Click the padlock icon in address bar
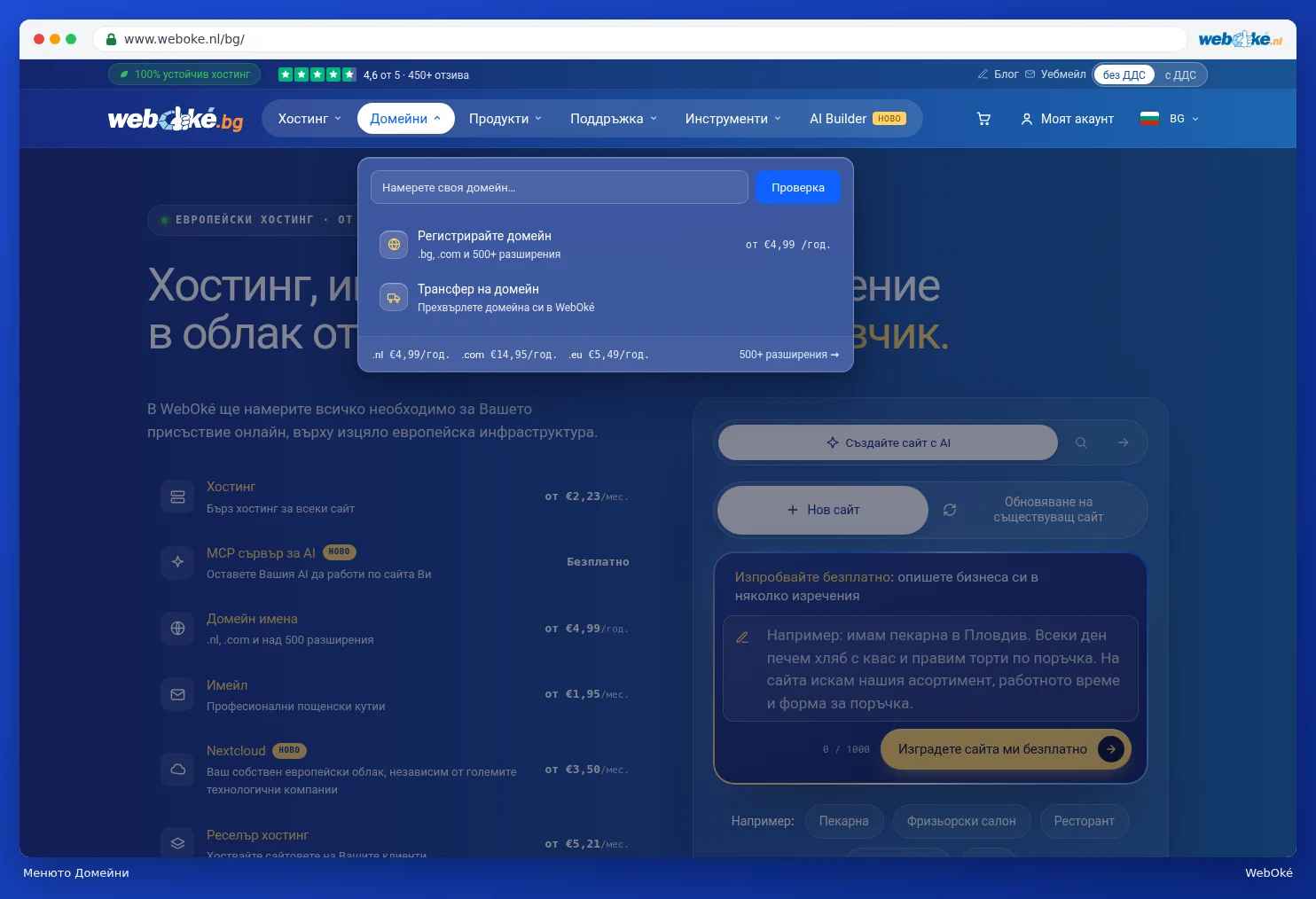The height and width of the screenshot is (899, 1316). [112, 39]
